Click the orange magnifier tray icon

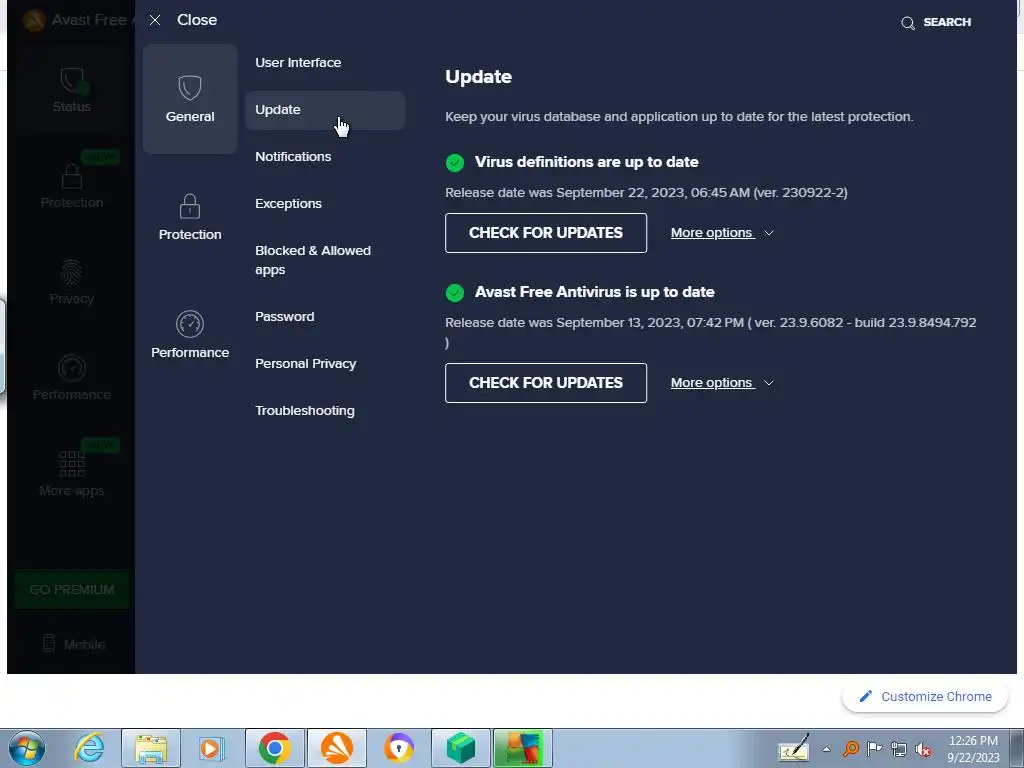tap(850, 749)
